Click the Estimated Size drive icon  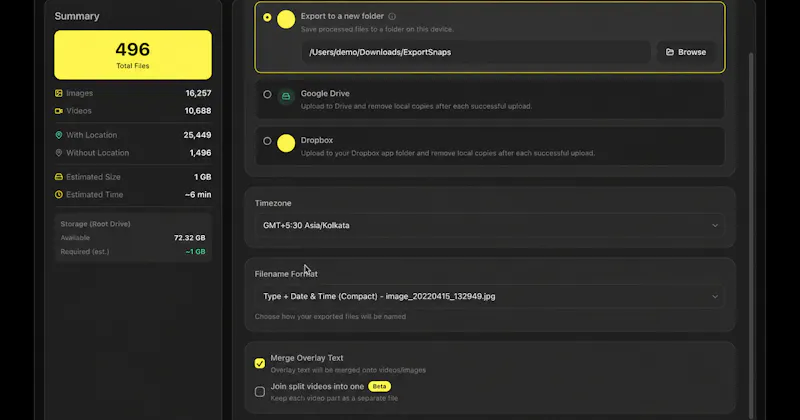pos(59,177)
